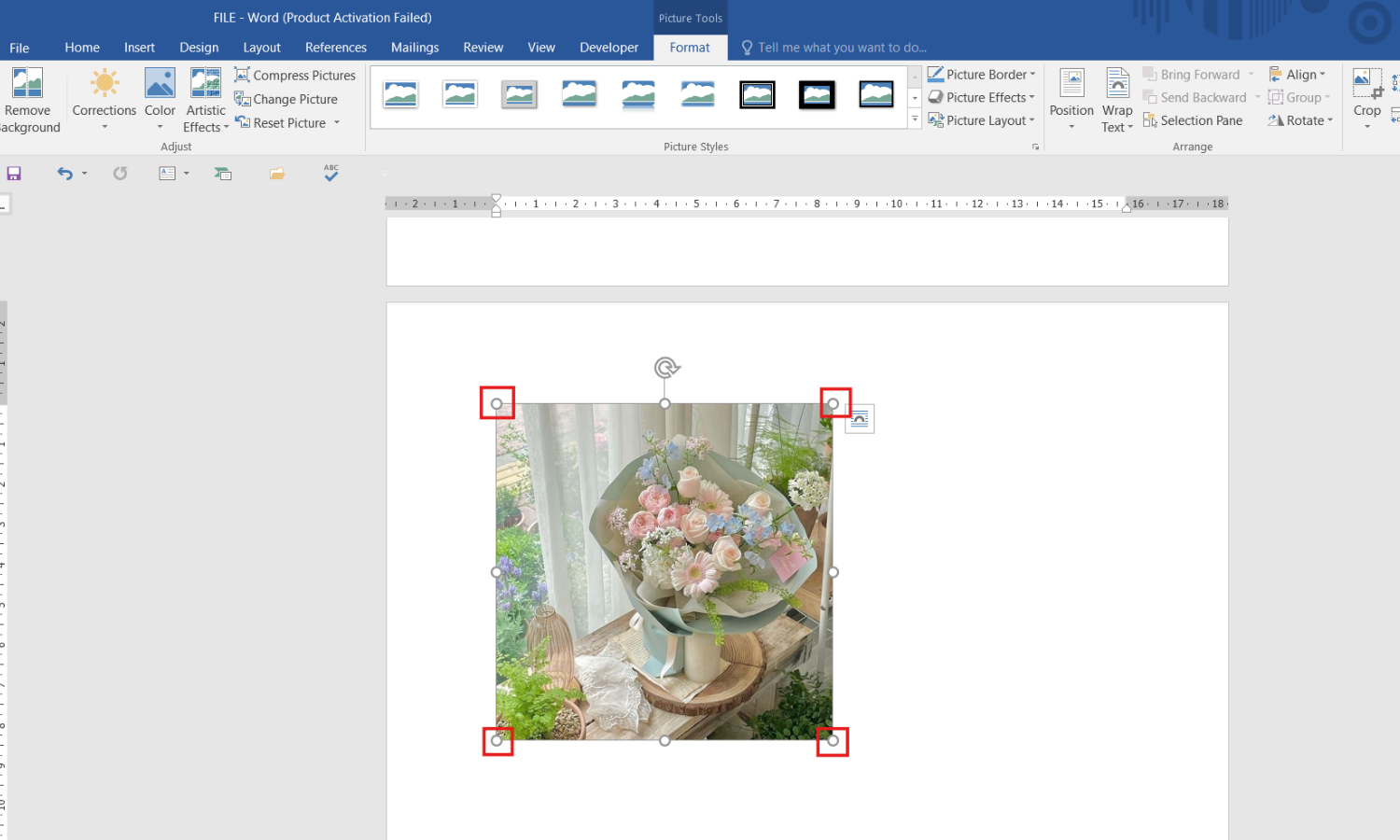Open the References tab
The width and height of the screenshot is (1400, 840).
pos(335,48)
